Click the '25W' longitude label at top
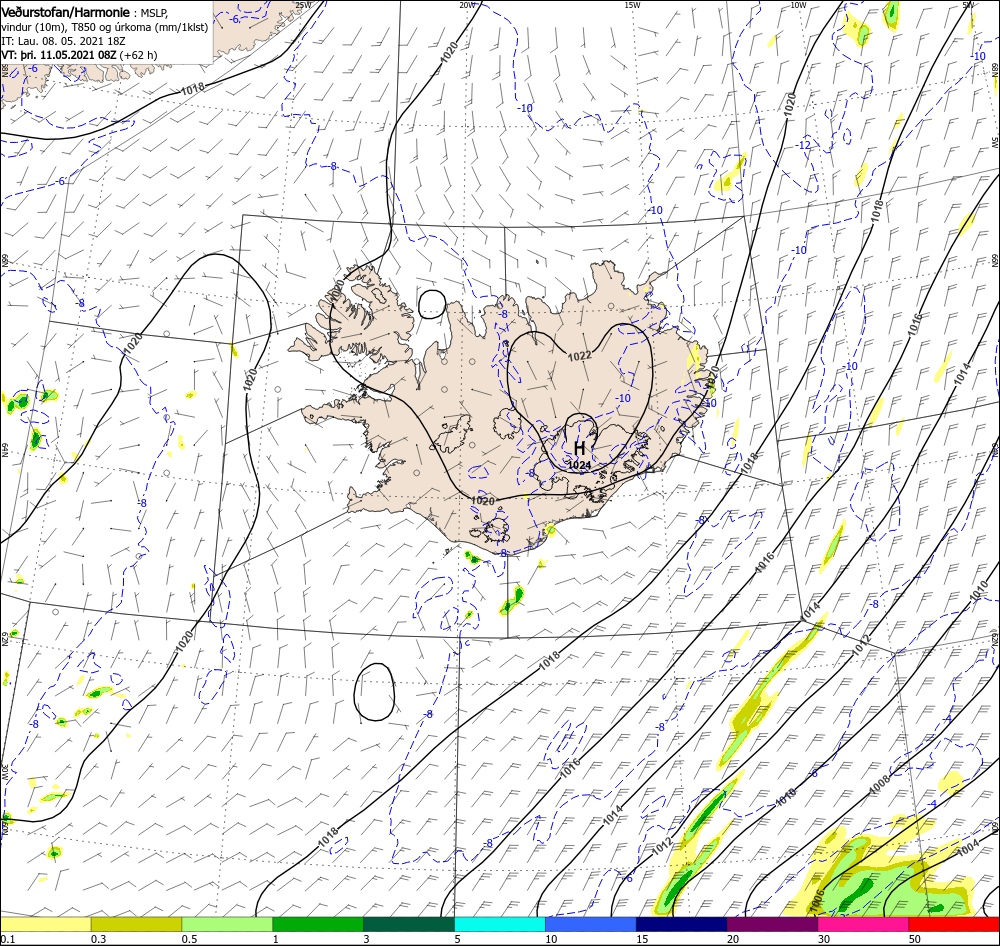1000x946 pixels. [x=304, y=5]
